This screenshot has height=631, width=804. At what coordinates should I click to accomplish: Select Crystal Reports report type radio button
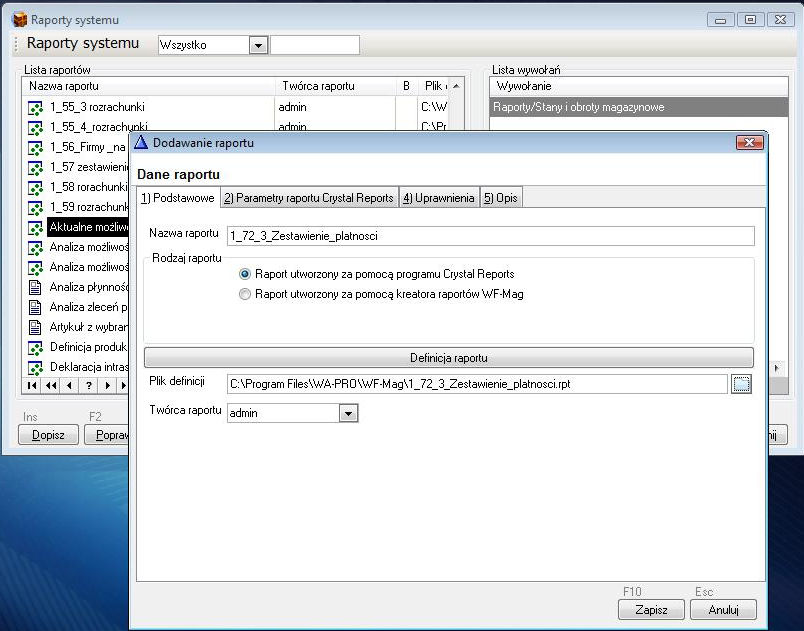pos(245,274)
